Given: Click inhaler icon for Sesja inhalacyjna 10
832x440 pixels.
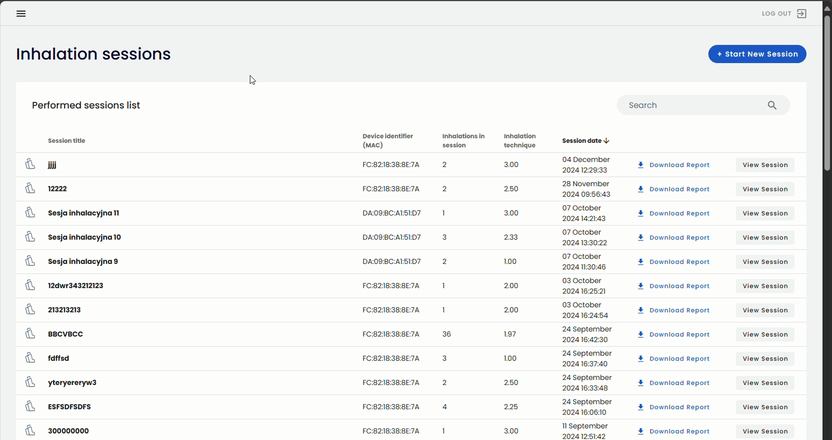Looking at the screenshot, I should pos(30,237).
